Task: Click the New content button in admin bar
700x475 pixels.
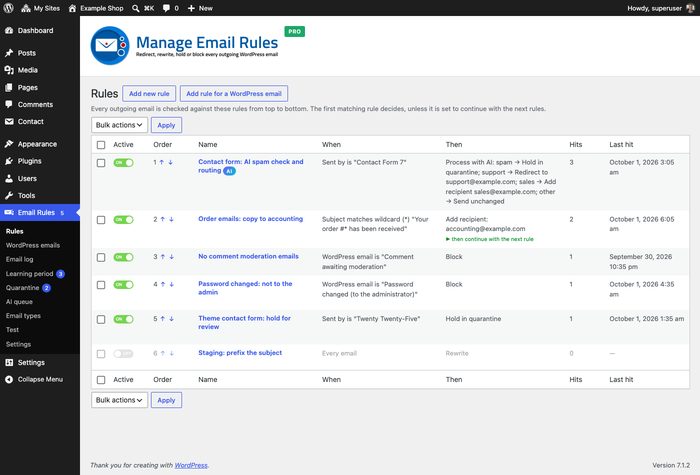Action: click(x=200, y=8)
